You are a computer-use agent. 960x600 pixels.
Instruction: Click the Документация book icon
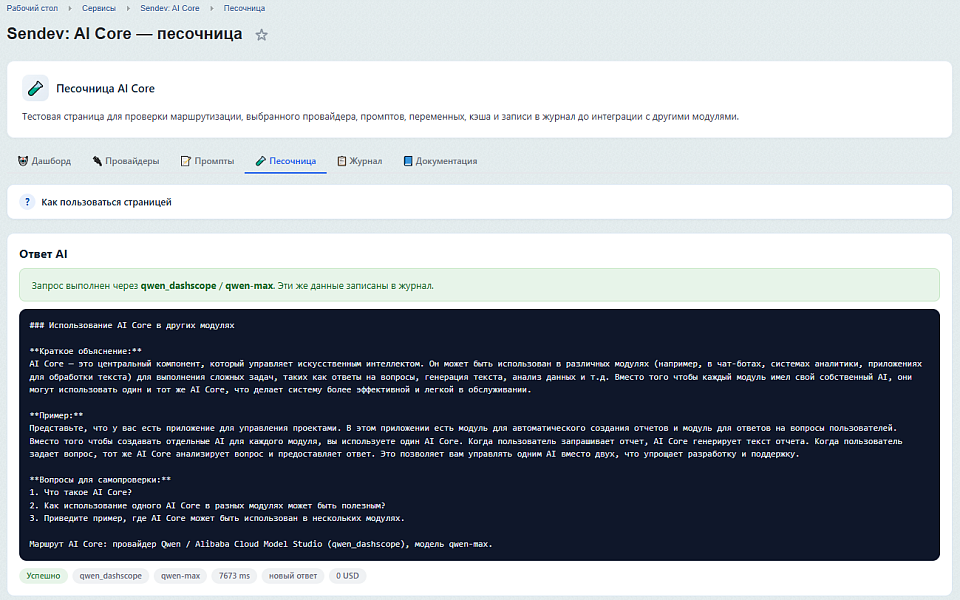click(408, 161)
